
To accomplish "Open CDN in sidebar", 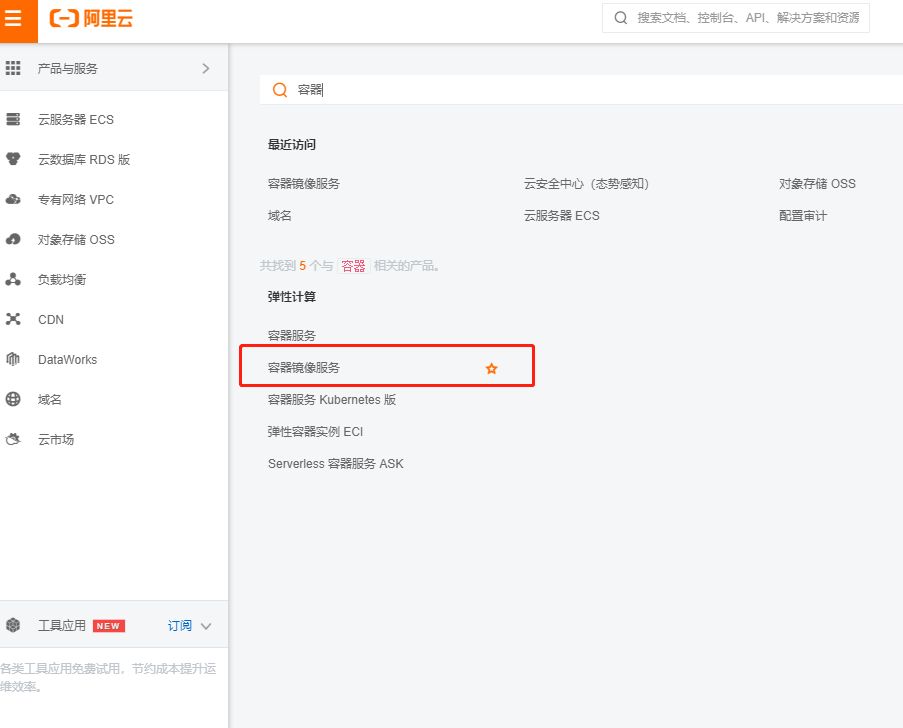I will pos(51,320).
